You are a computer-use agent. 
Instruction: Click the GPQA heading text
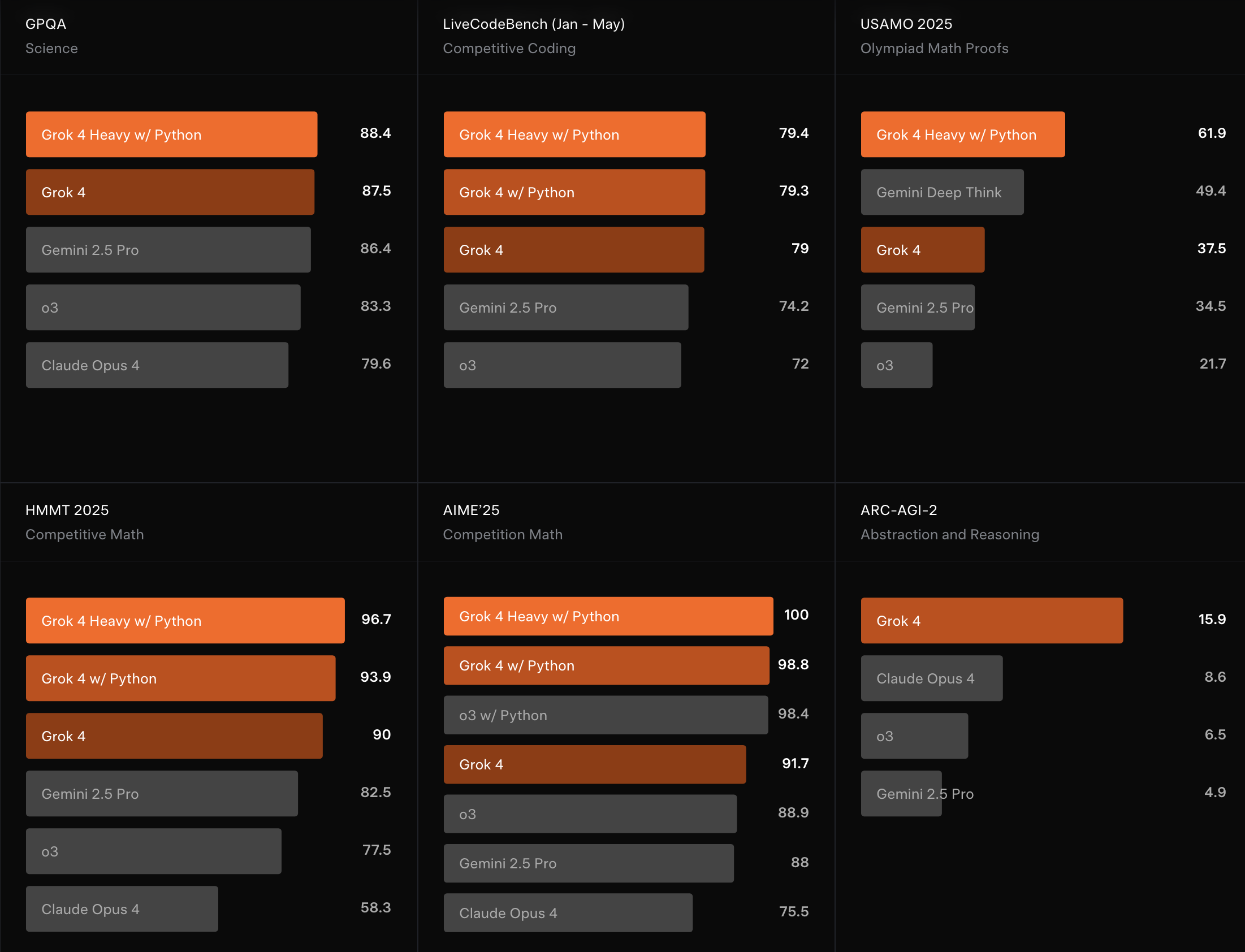46,24
